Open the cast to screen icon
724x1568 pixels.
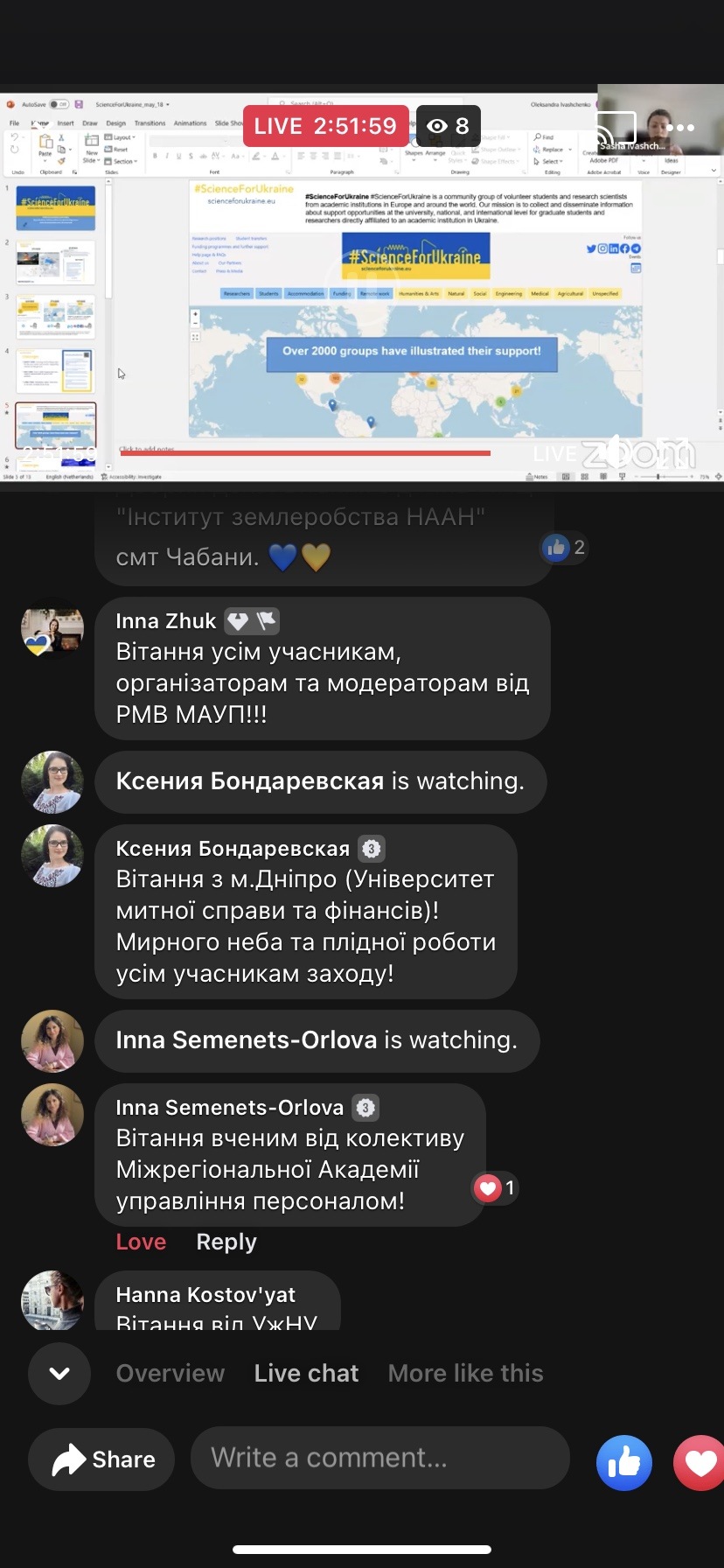coord(615,128)
